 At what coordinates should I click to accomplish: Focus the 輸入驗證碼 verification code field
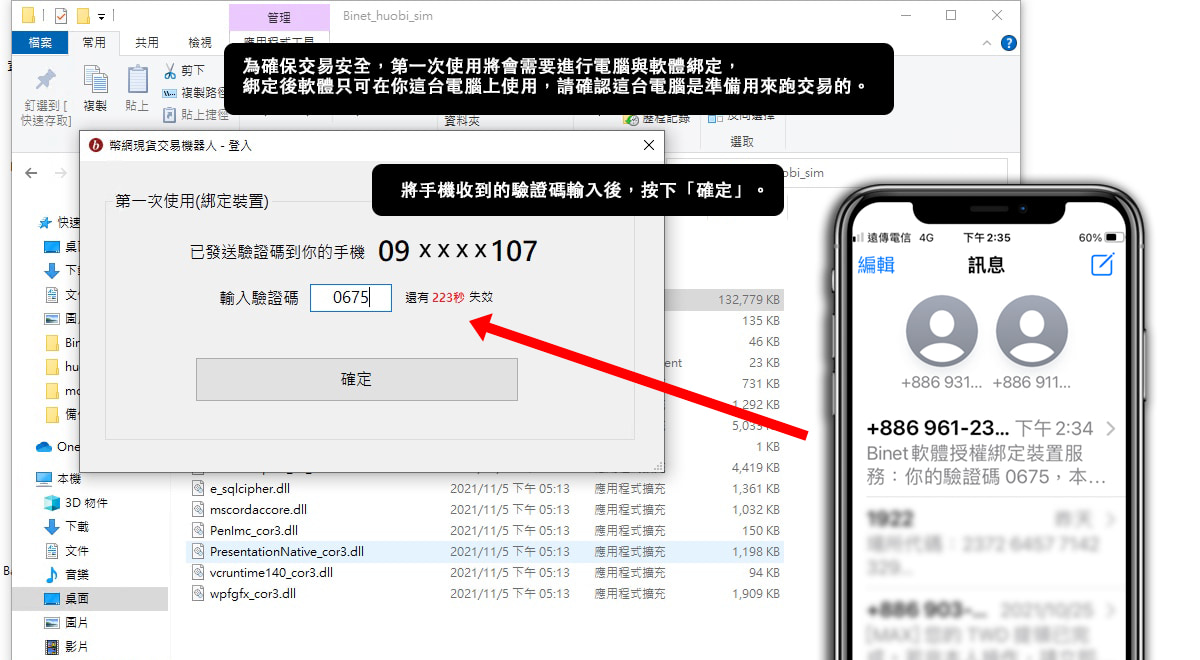point(350,297)
